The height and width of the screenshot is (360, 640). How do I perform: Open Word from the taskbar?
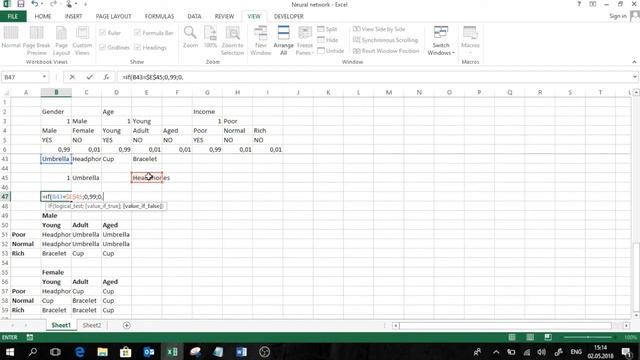click(241, 351)
